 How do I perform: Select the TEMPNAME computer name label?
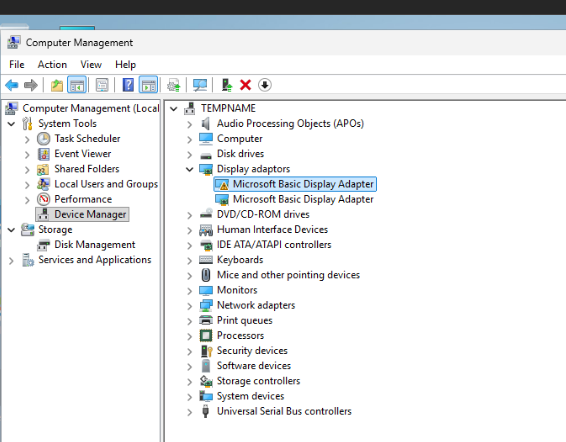coord(228,108)
